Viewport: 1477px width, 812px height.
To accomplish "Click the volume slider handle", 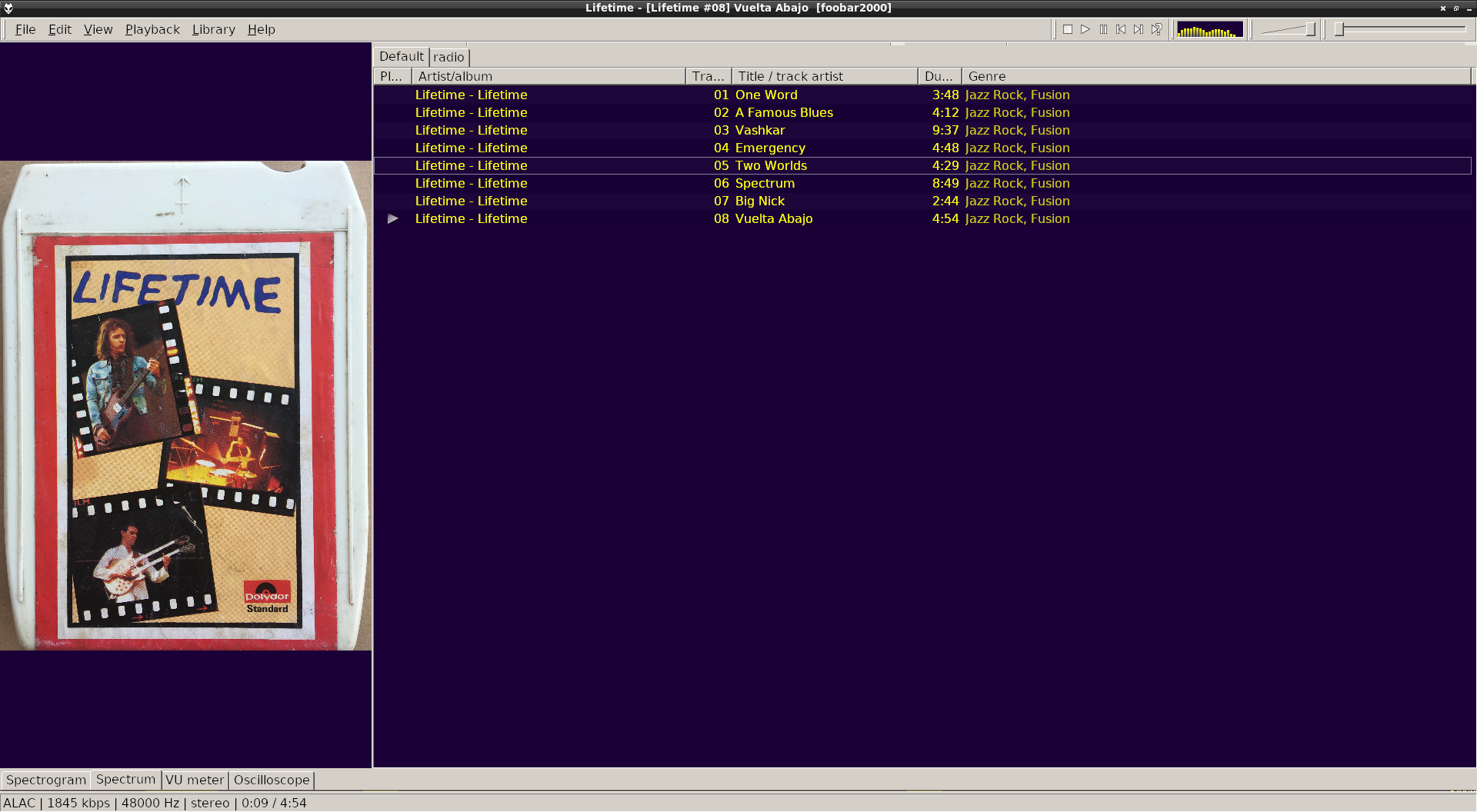I will (x=1310, y=29).
